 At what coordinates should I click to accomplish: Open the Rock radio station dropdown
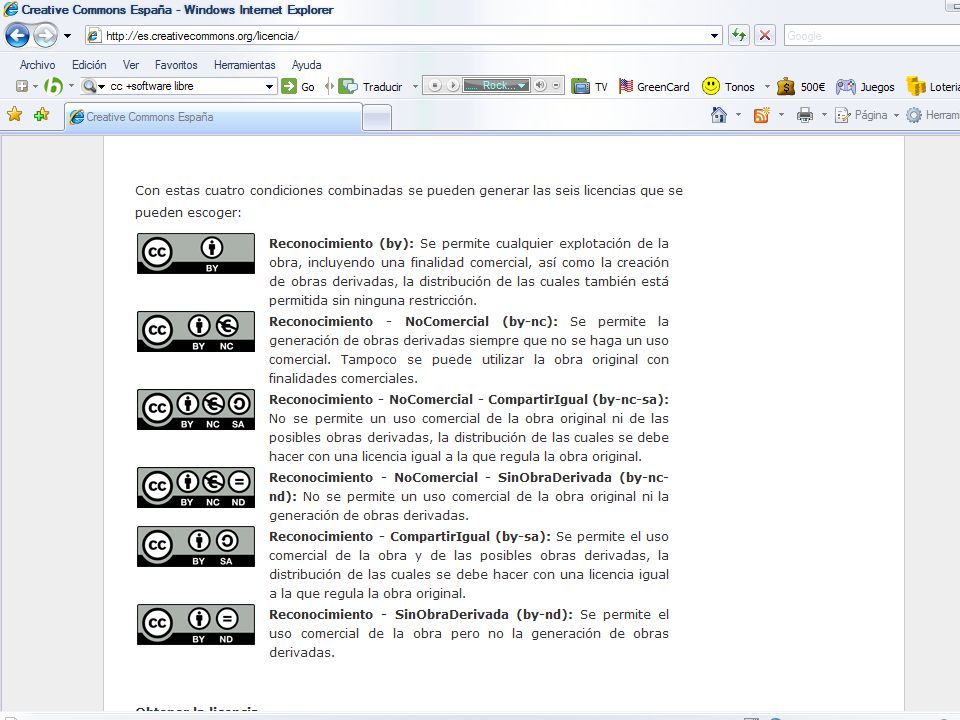(522, 86)
